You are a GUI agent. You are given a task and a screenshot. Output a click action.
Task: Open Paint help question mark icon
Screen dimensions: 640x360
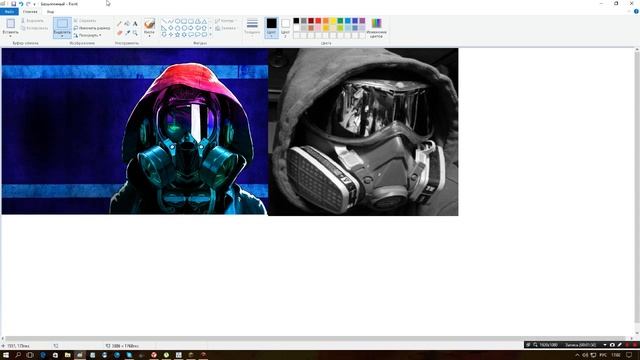click(636, 11)
